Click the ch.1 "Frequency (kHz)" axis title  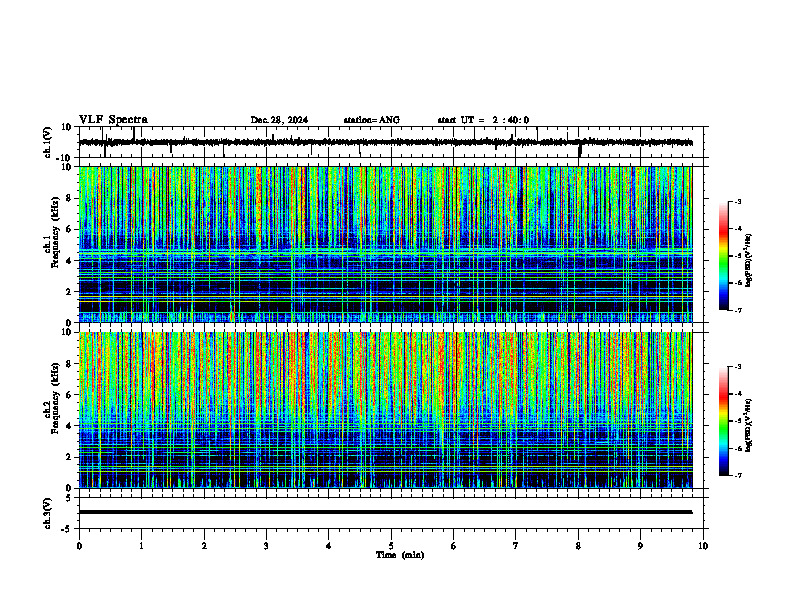[x=55, y=233]
